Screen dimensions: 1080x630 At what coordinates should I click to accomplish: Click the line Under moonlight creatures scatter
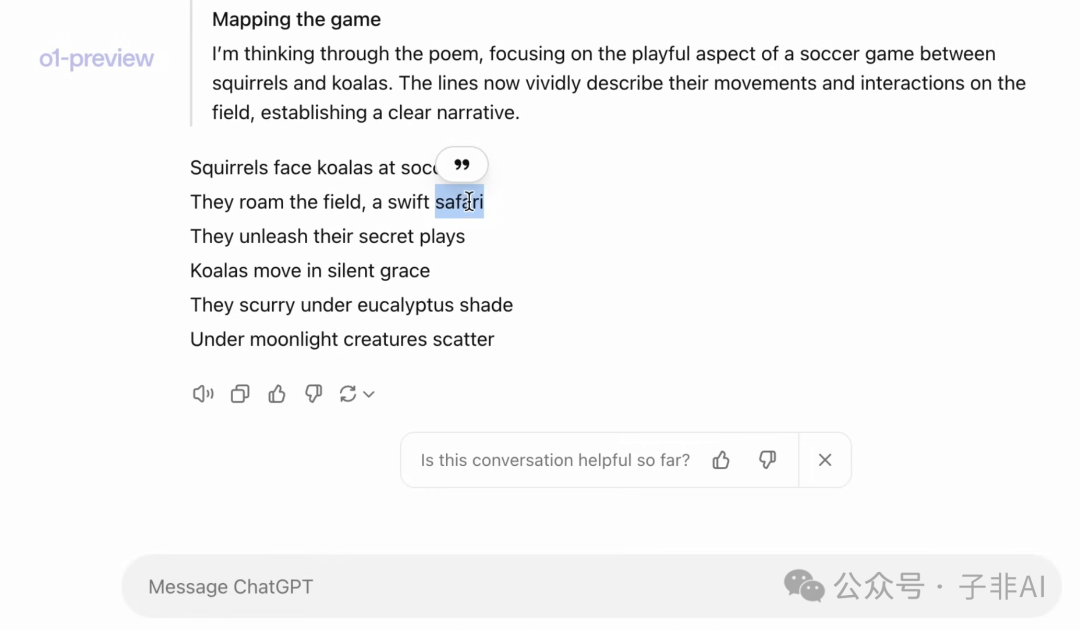tap(342, 339)
